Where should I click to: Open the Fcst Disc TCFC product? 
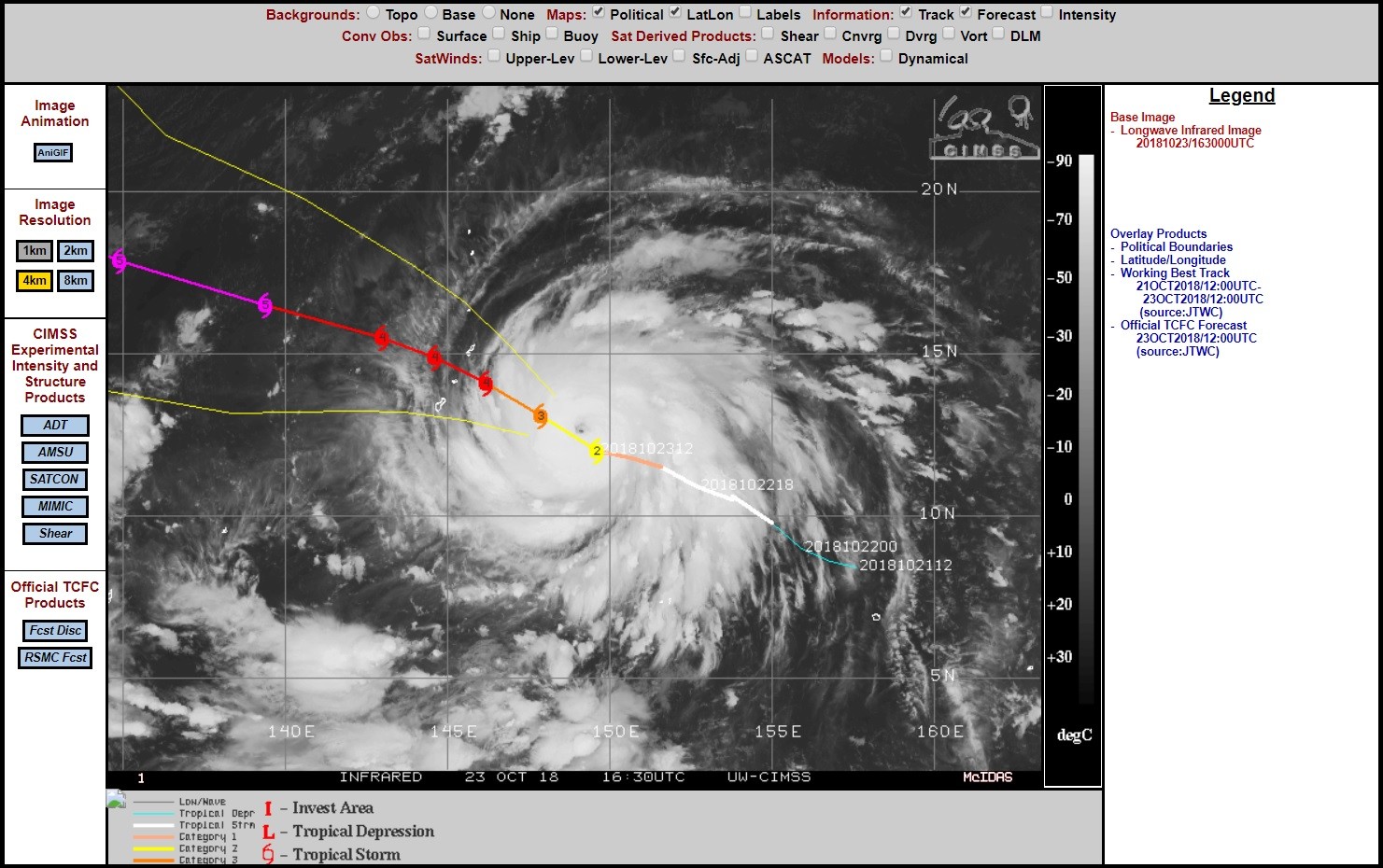point(55,631)
